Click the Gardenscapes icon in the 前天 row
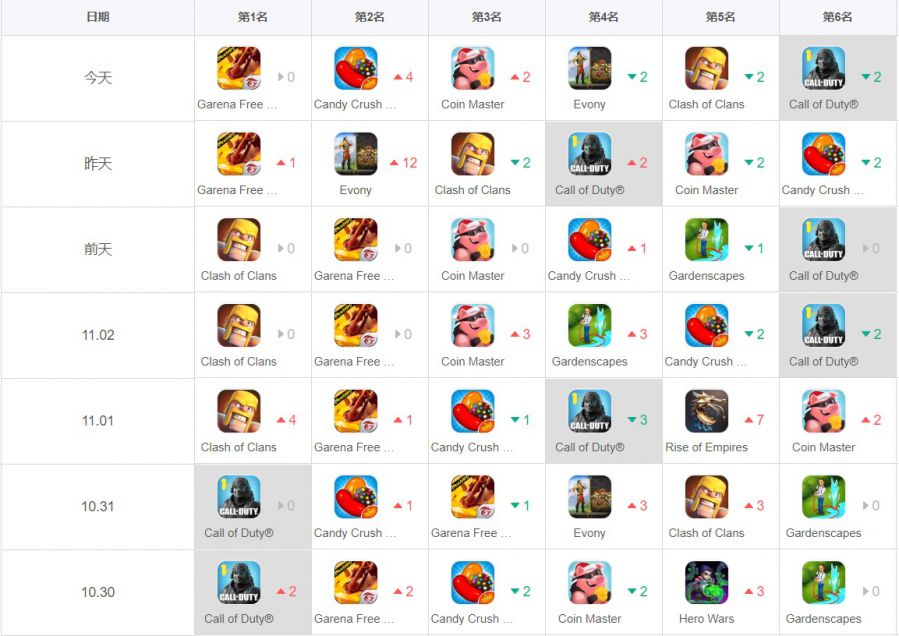This screenshot has width=899, height=636. [706, 240]
